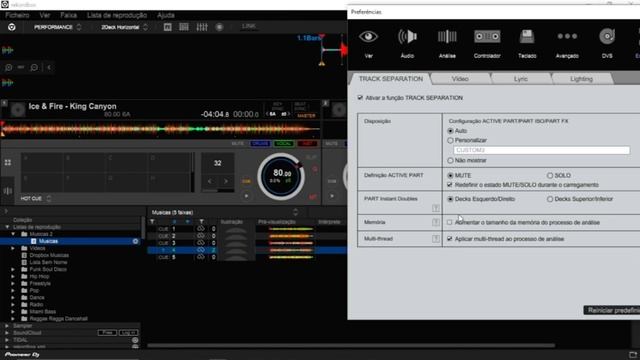Open the DVS preferences category
640x360 pixels.
[x=607, y=37]
